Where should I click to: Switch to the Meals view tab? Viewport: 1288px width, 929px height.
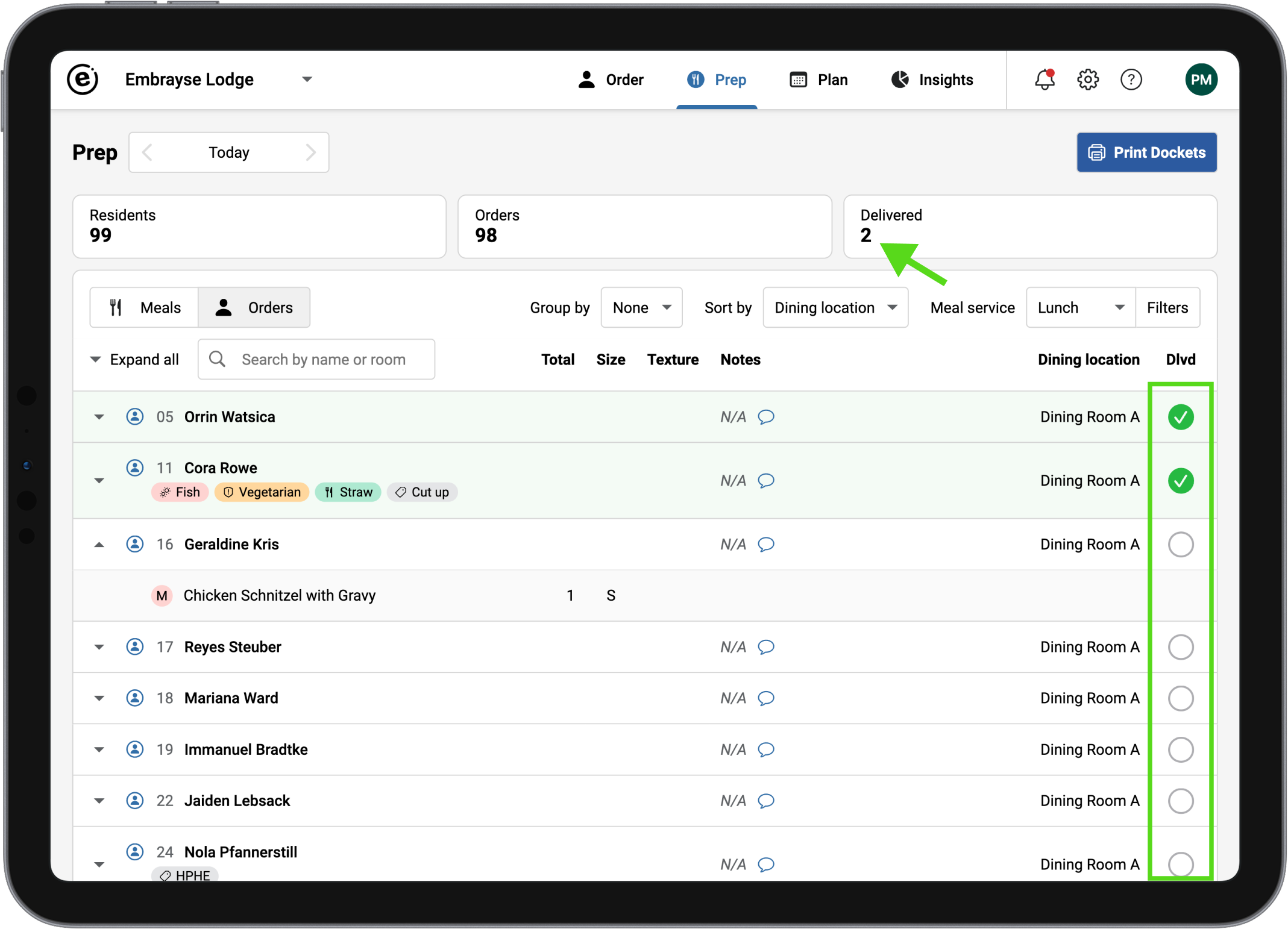[145, 308]
